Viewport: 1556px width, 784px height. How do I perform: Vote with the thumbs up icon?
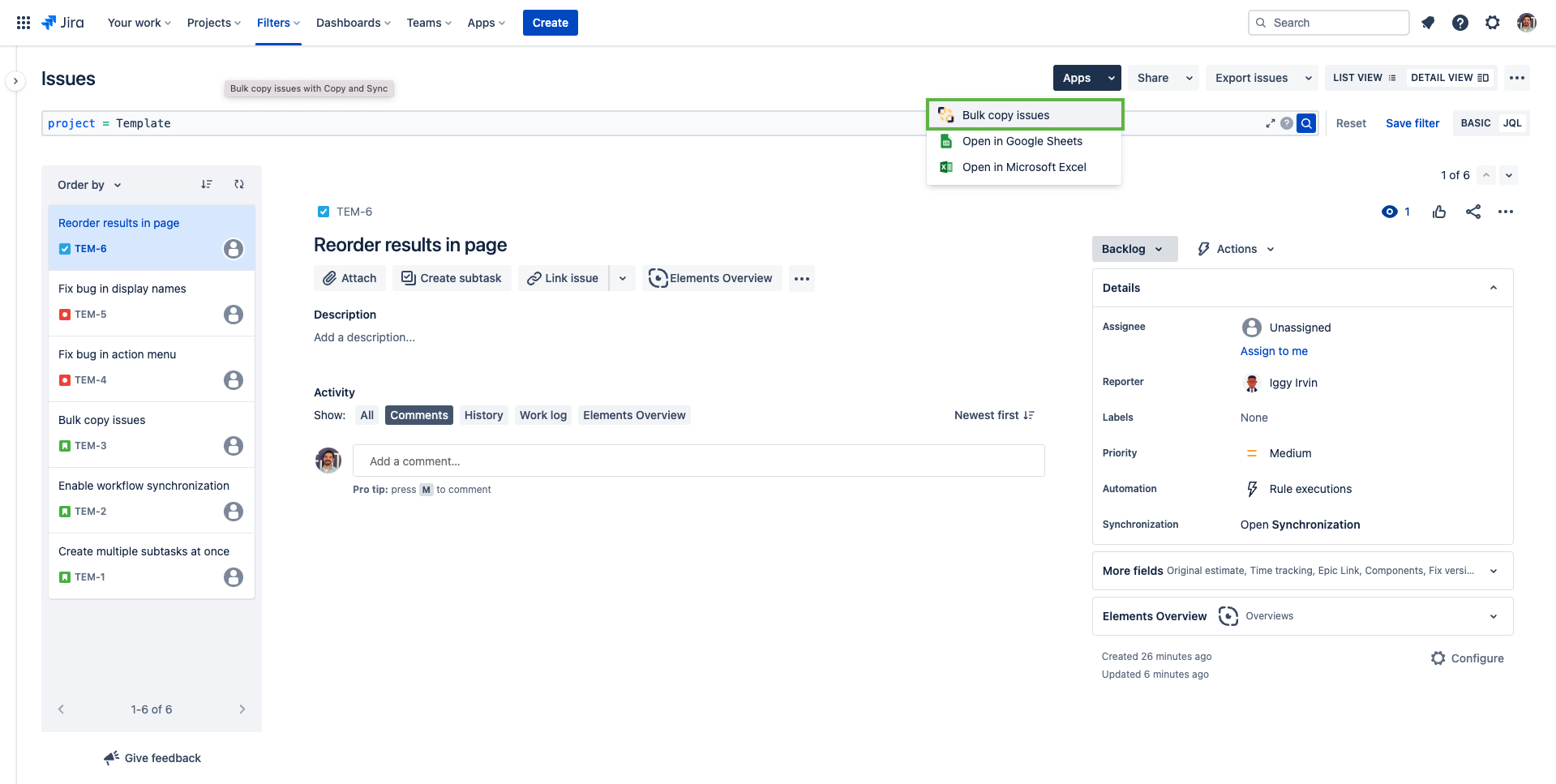pos(1439,212)
